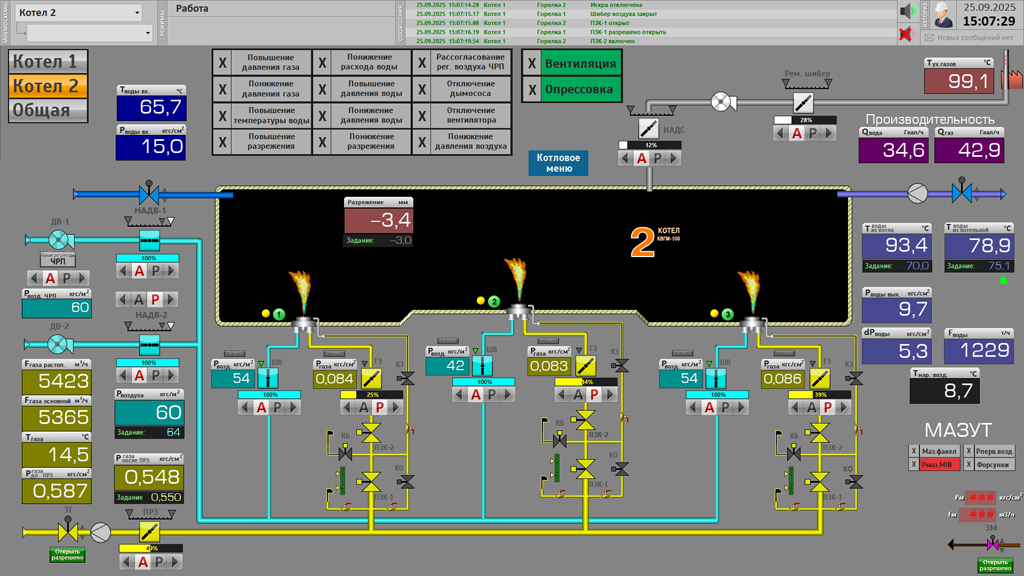Select the PZK-2 valve on burner 1
The height and width of the screenshot is (576, 1024).
[371, 433]
